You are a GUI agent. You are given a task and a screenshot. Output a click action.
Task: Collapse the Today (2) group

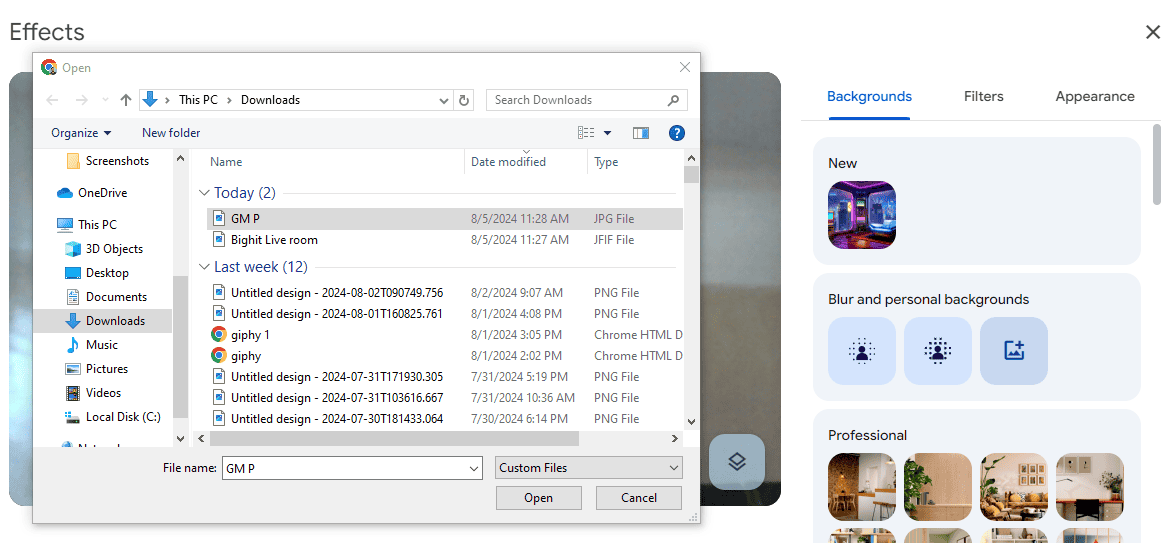204,192
